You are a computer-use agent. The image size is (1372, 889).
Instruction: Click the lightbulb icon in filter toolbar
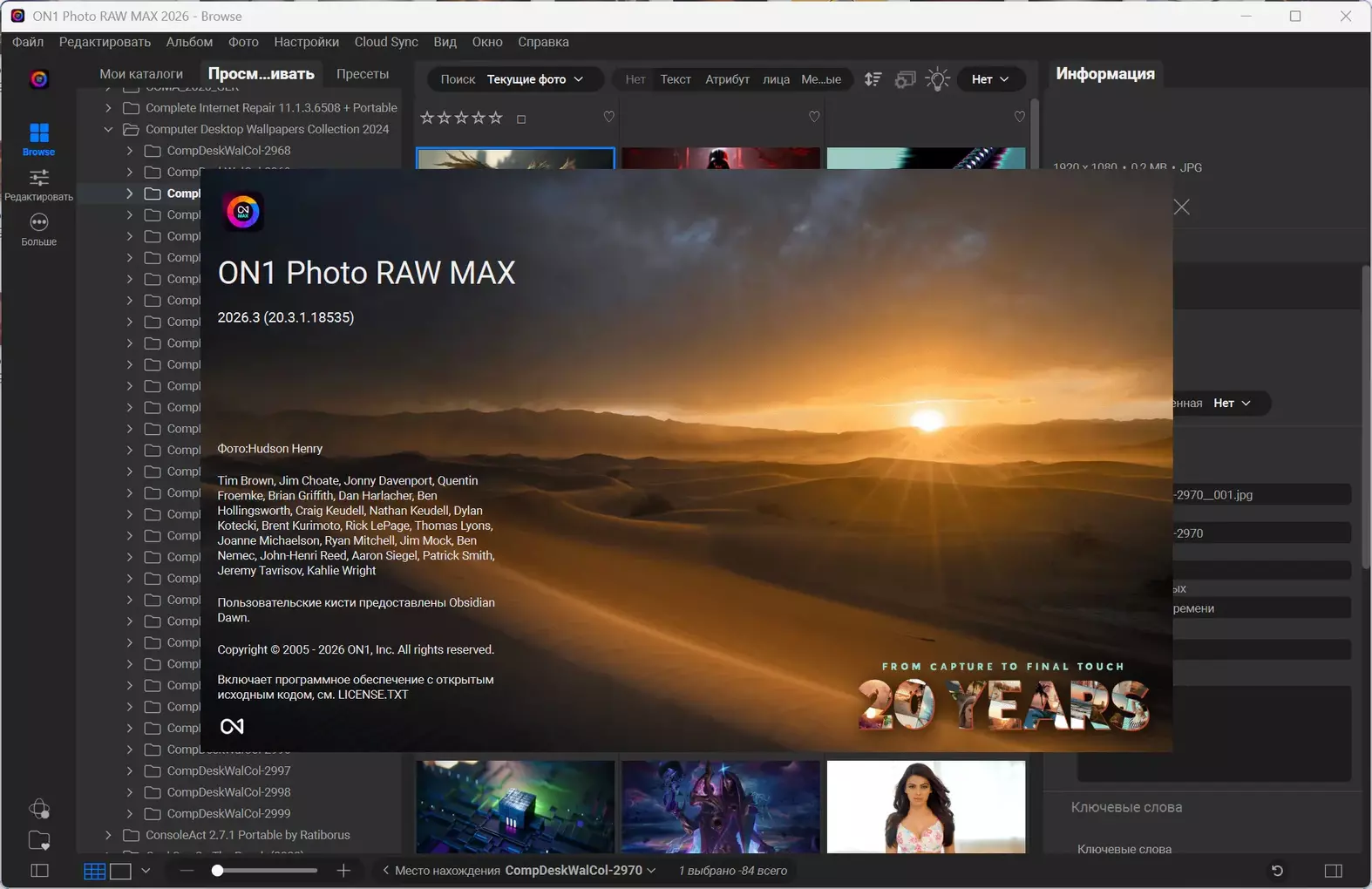[x=937, y=79]
